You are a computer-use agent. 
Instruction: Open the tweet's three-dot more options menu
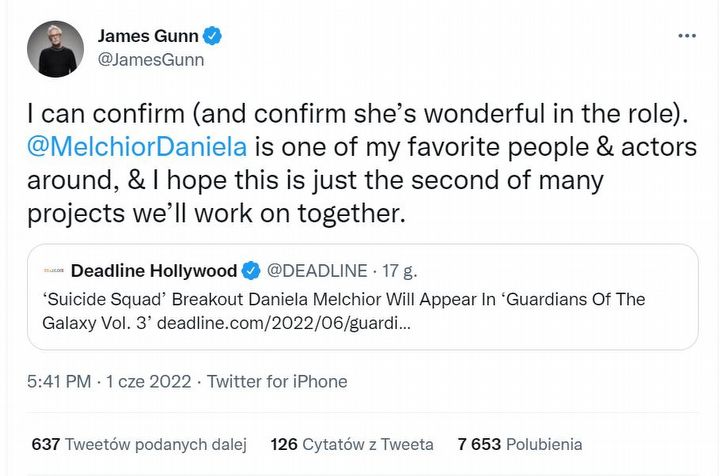[x=686, y=36]
